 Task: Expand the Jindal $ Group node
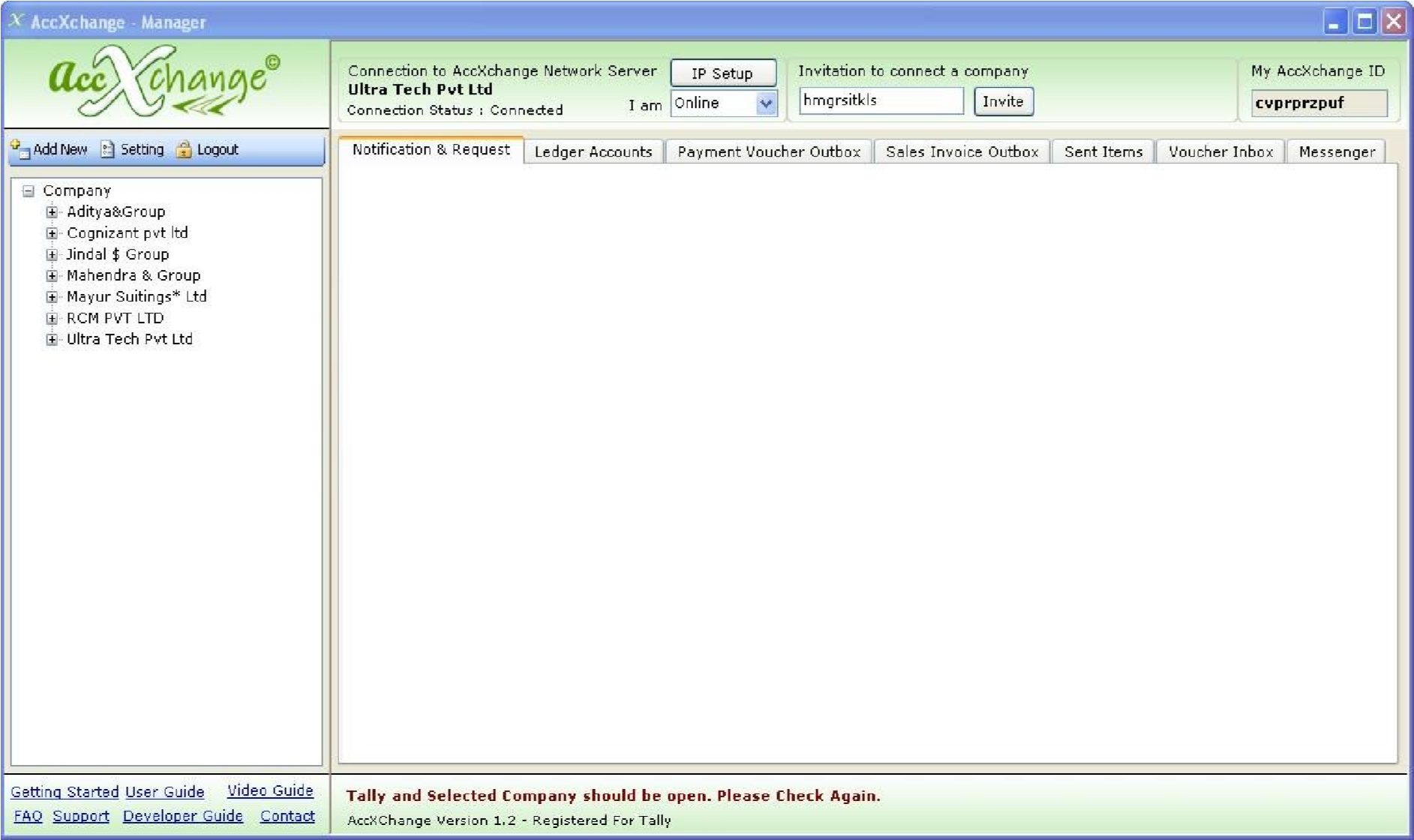[52, 255]
